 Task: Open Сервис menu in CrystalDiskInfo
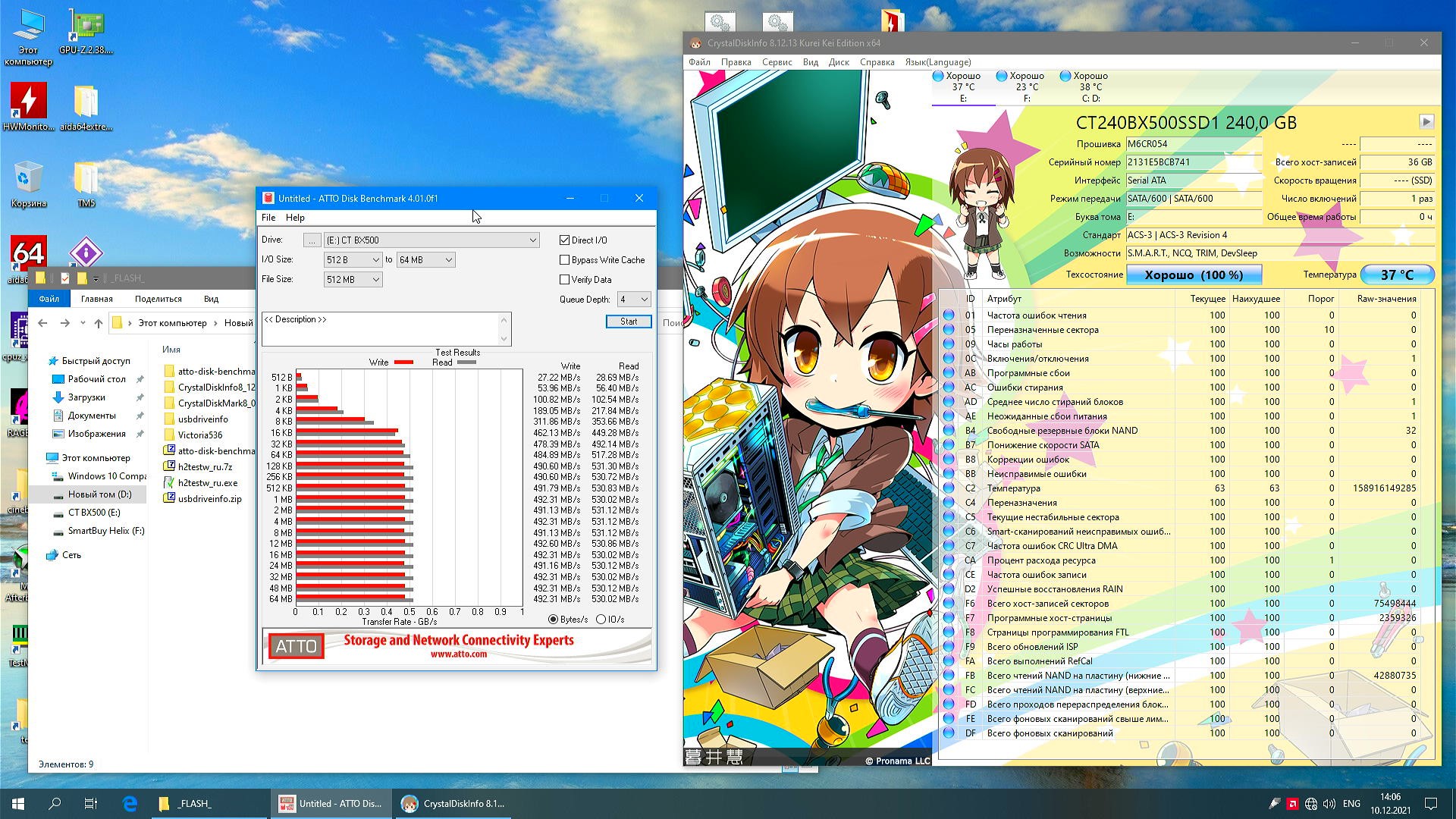pyautogui.click(x=777, y=62)
